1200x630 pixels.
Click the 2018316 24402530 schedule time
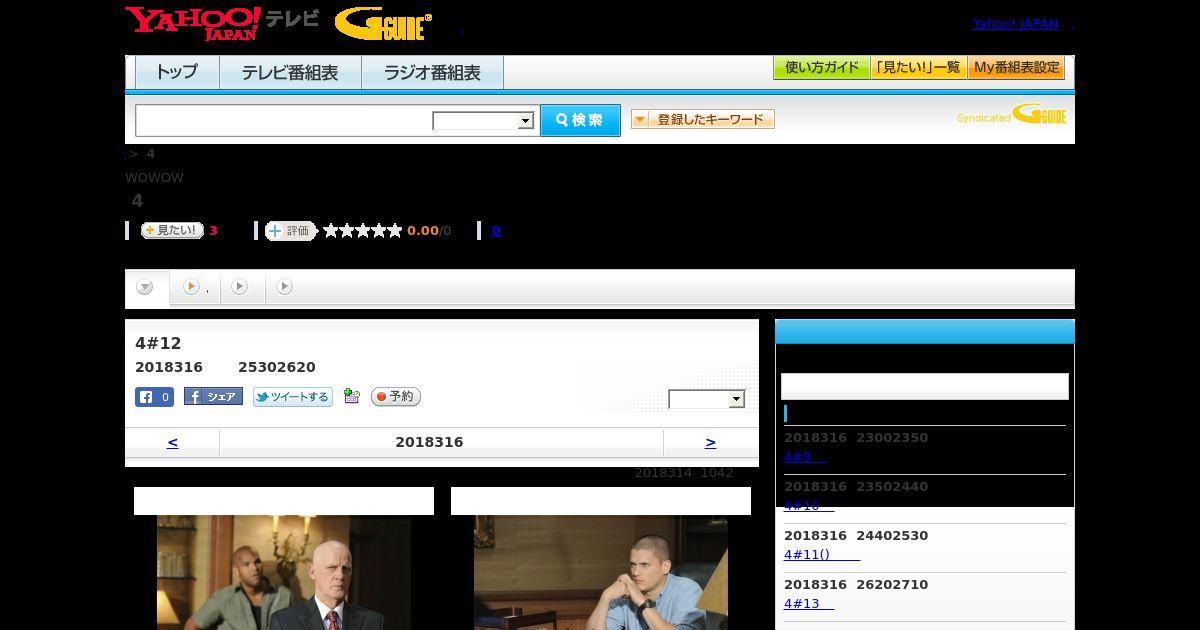tap(856, 536)
